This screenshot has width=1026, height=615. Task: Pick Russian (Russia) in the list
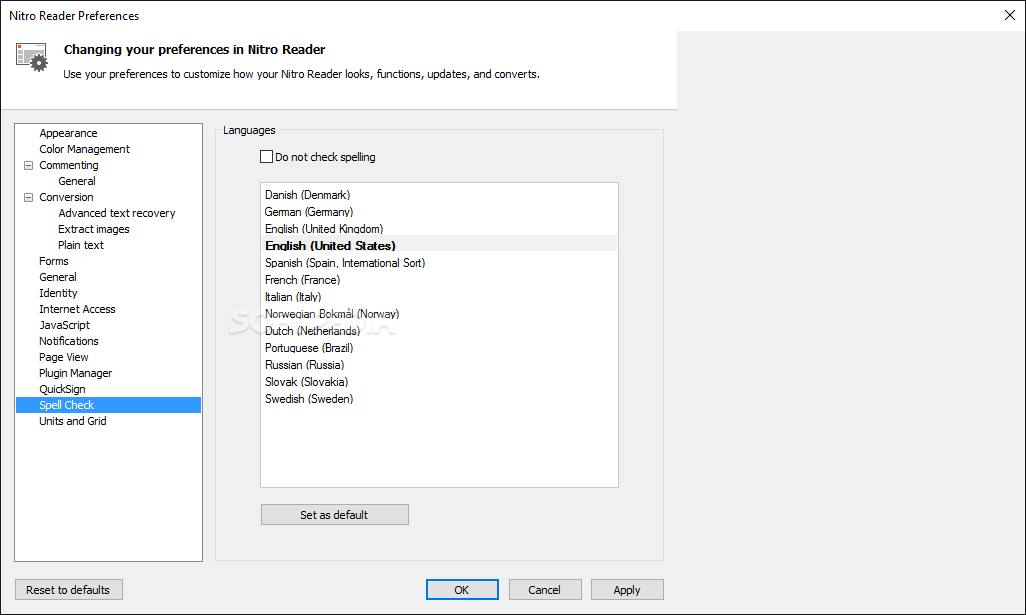coord(304,365)
